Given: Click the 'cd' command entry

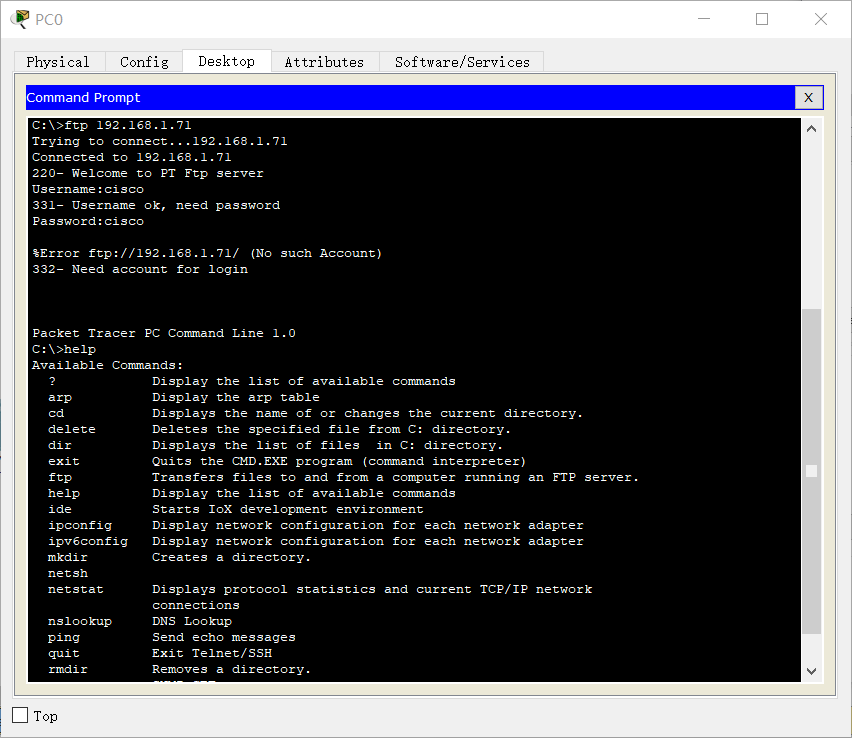Looking at the screenshot, I should 56,414.
